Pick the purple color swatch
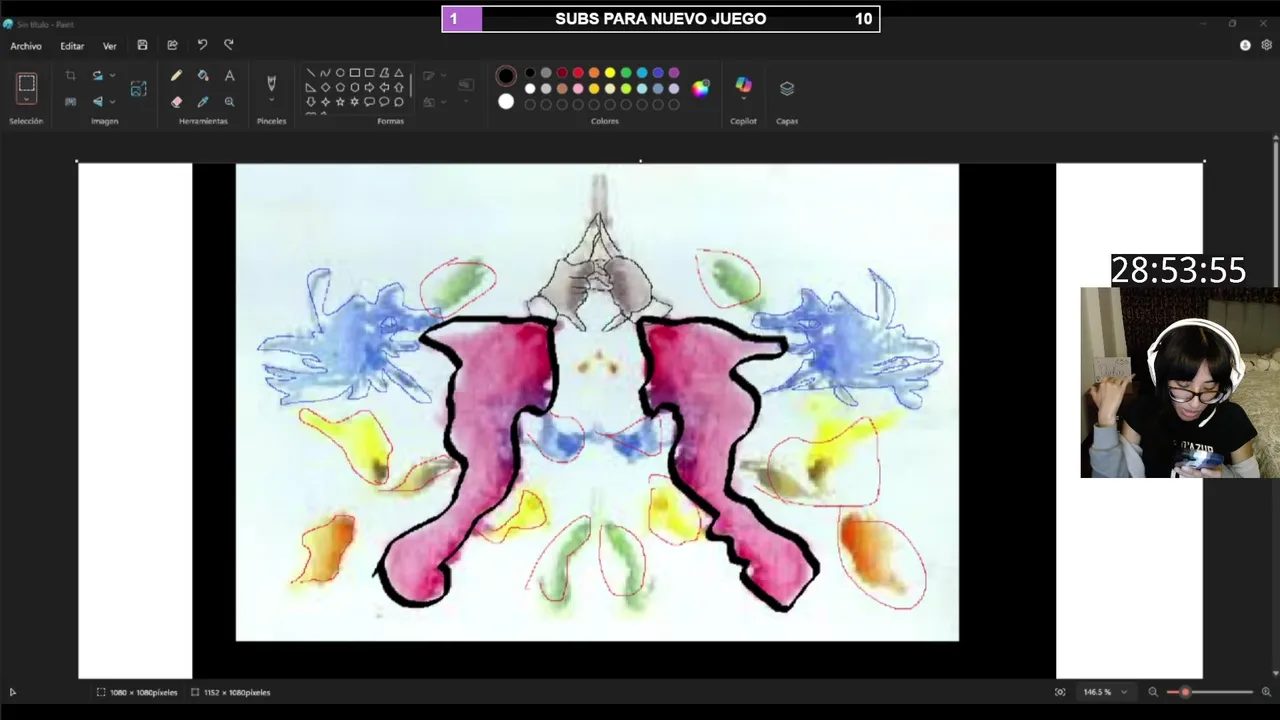This screenshot has height=720, width=1280. coord(674,73)
